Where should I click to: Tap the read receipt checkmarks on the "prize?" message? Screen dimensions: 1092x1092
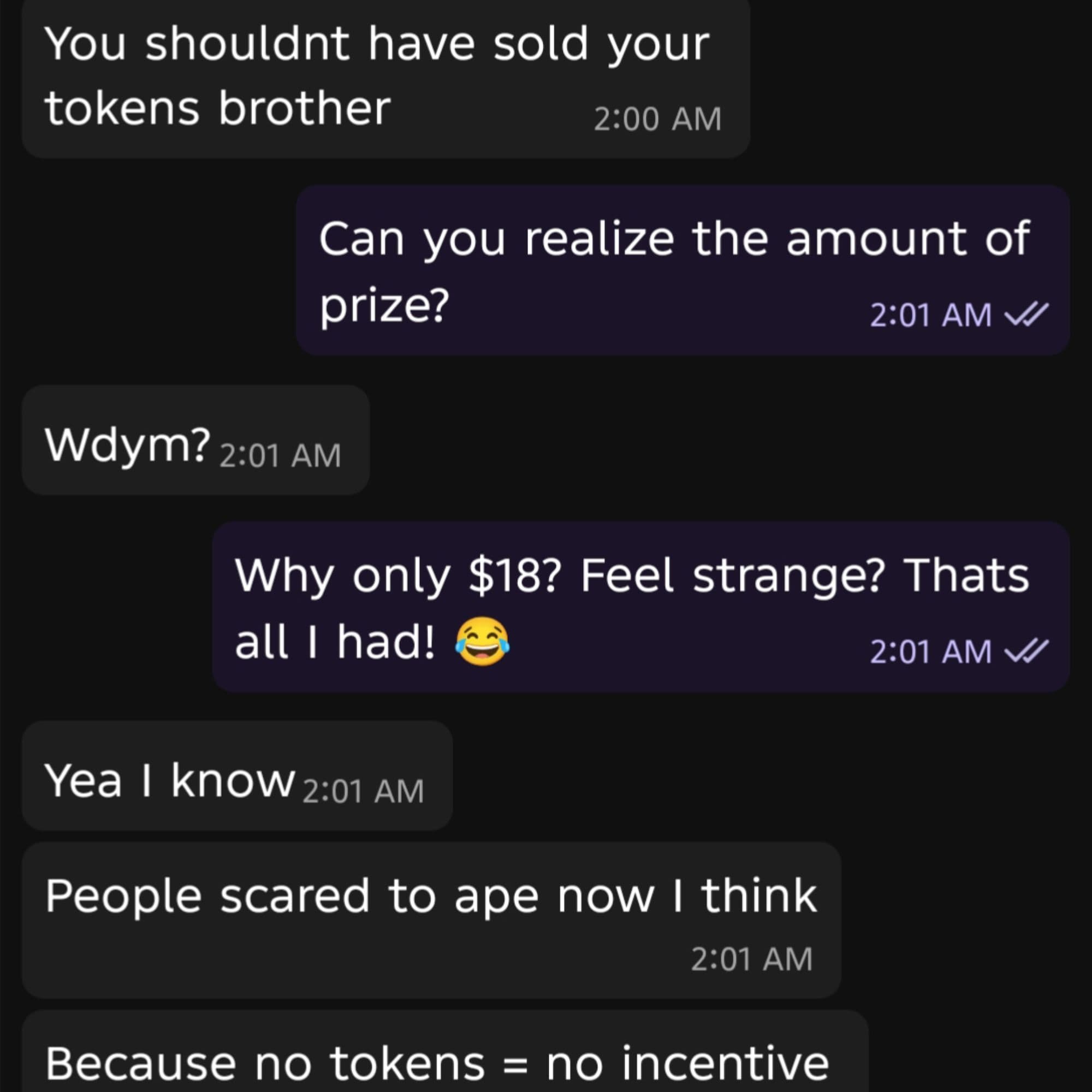tap(1026, 314)
